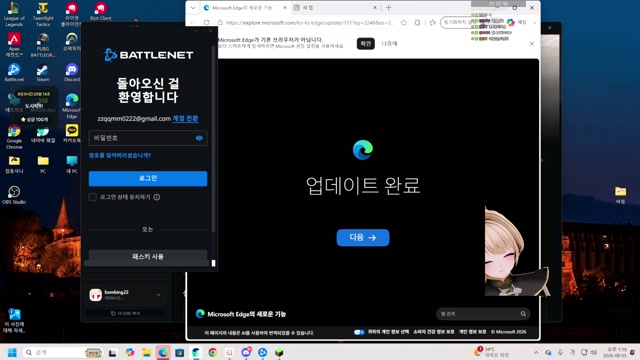Click Edge back navigation arrow
The height and width of the screenshot is (360, 640).
(x=193, y=22)
